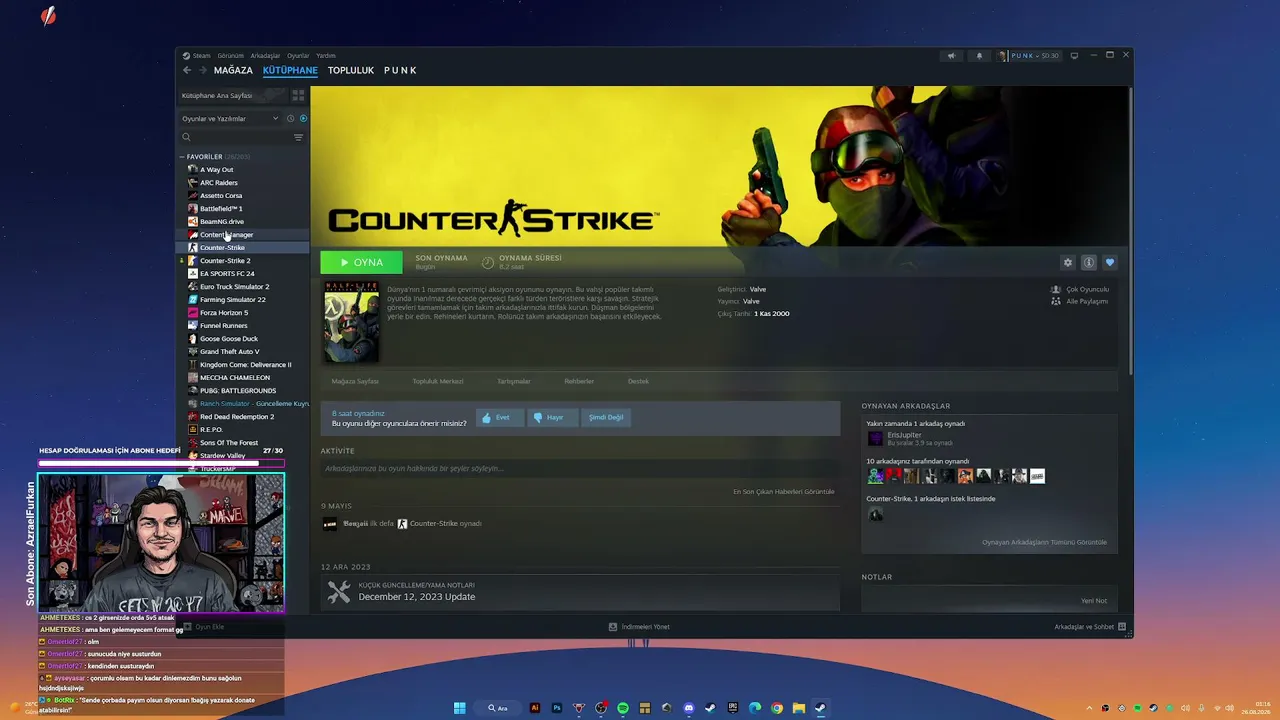
Task: Open the Friends and Chat icon
Action: [1122, 627]
